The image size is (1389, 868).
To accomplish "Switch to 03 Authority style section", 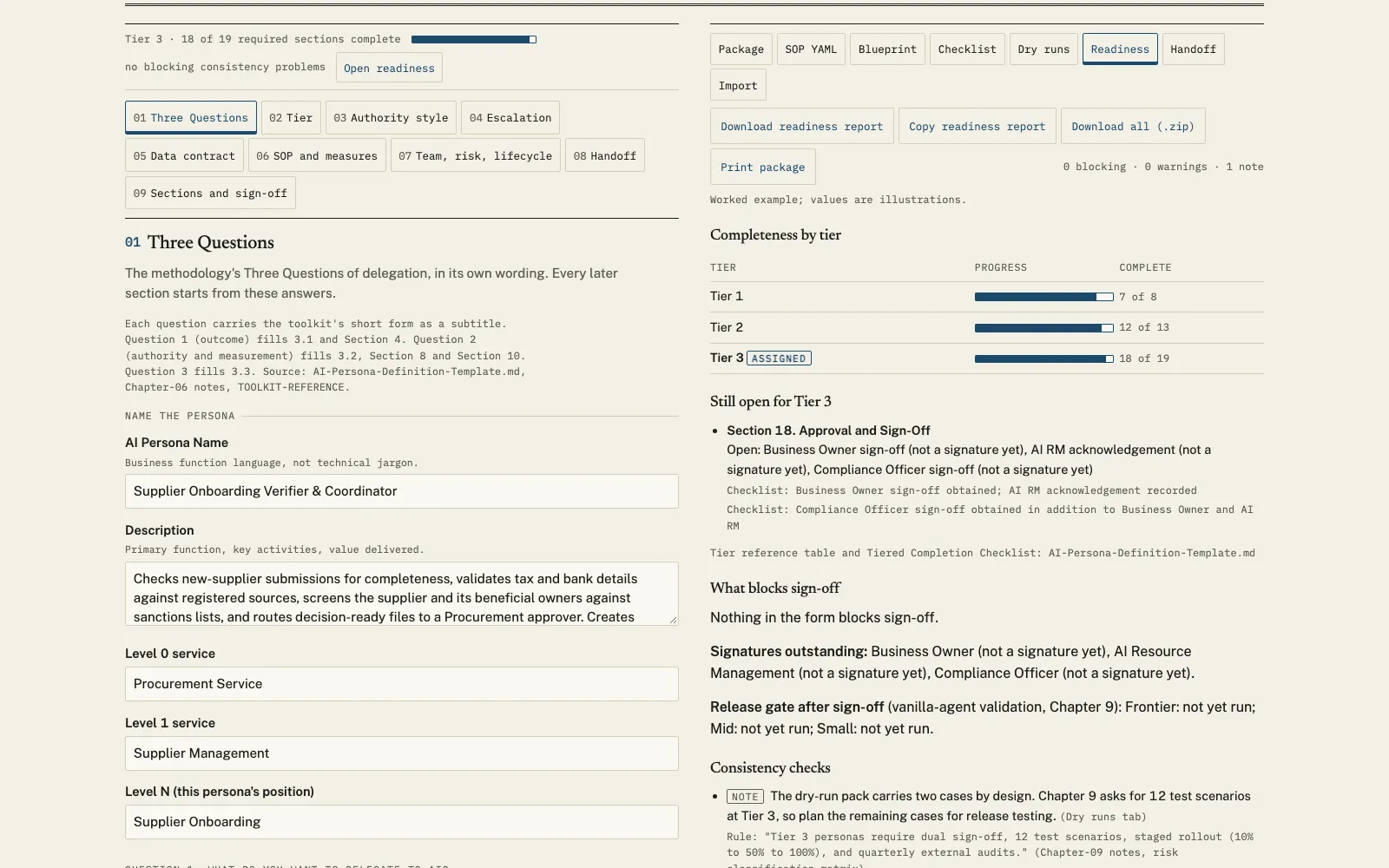I will (391, 118).
